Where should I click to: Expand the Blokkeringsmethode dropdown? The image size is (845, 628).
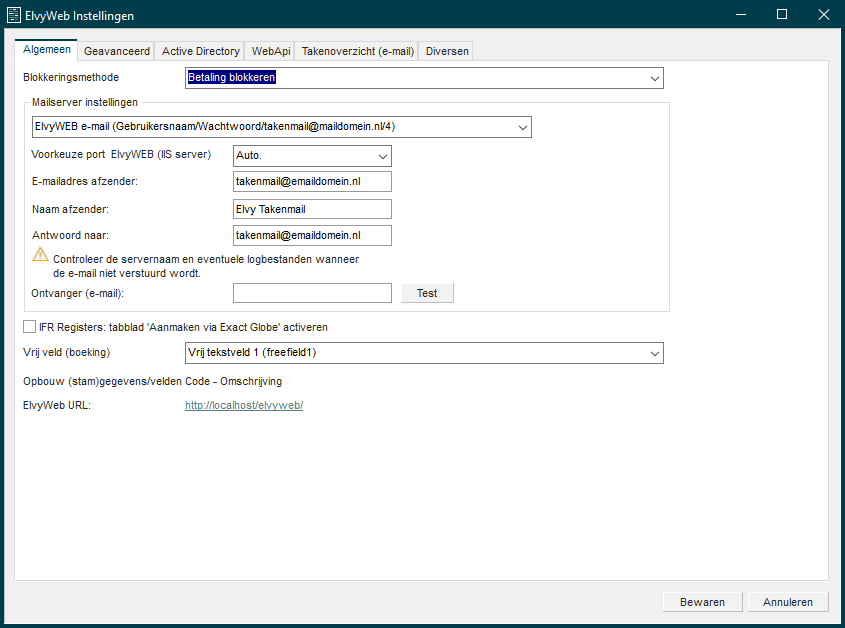pyautogui.click(x=424, y=78)
